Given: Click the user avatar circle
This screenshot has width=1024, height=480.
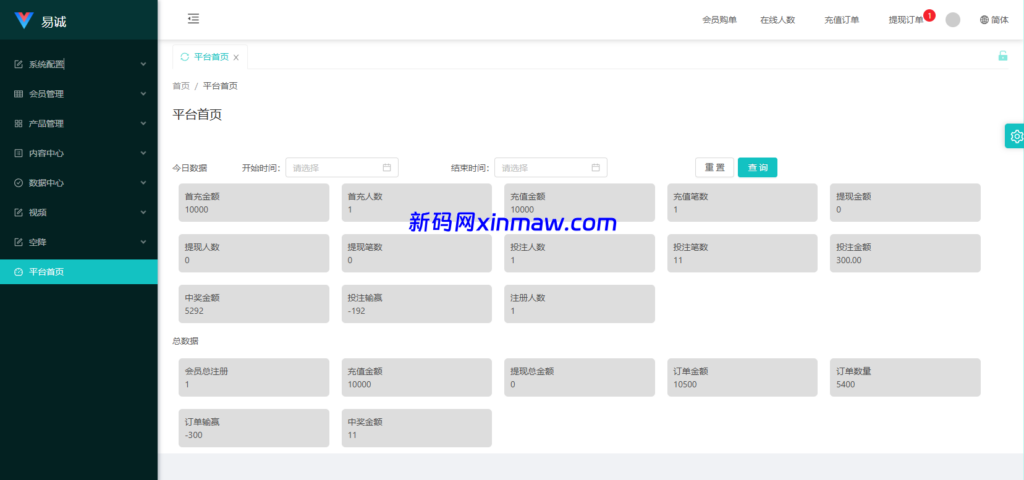Looking at the screenshot, I should (953, 20).
